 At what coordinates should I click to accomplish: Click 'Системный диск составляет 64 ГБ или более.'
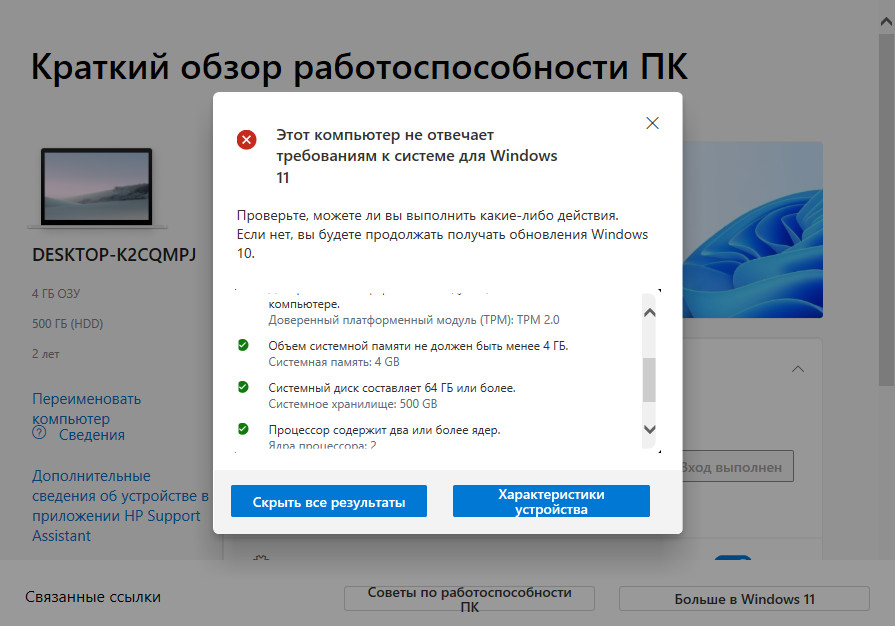[x=392, y=388]
